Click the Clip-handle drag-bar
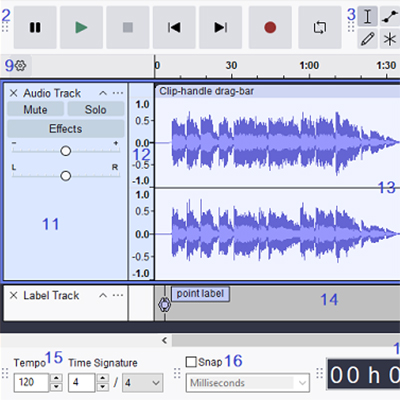This screenshot has height=400, width=400. coord(277,91)
